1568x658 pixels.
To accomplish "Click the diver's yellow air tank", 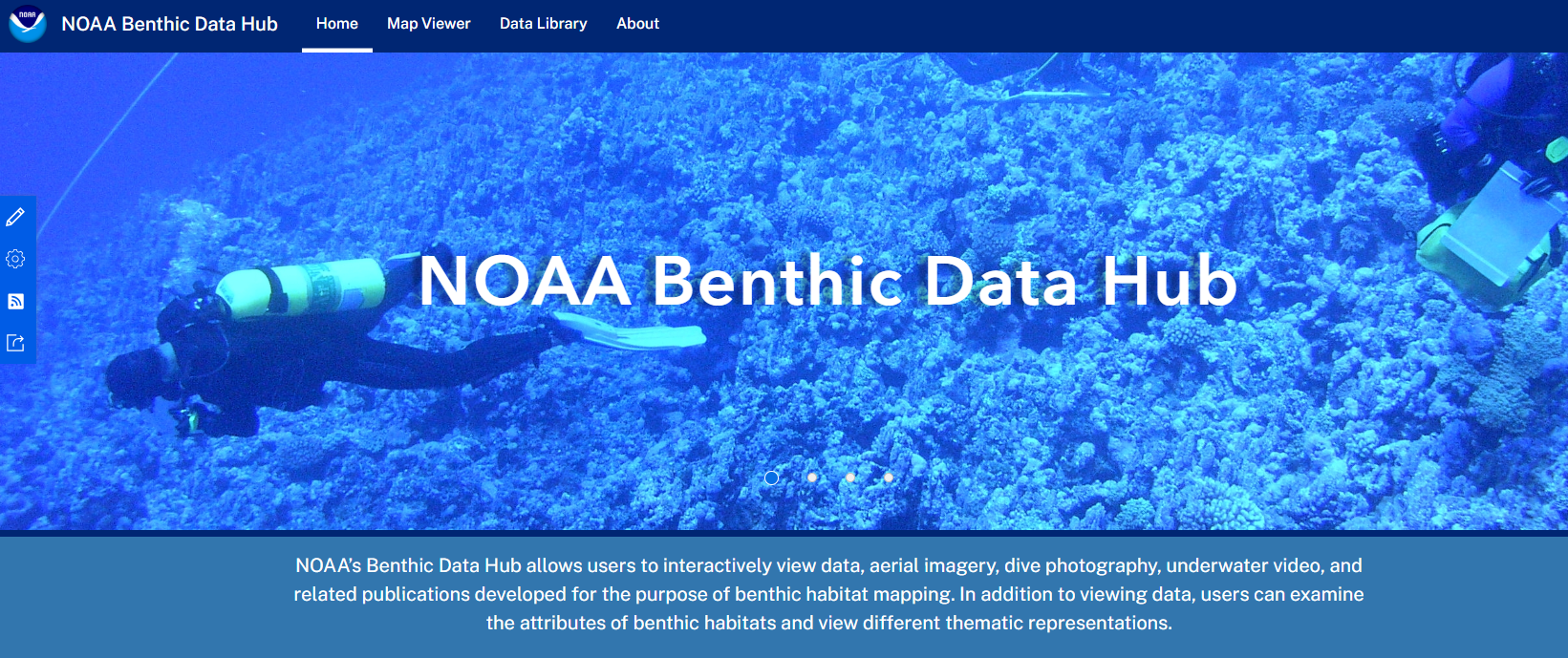I will pos(301,287).
